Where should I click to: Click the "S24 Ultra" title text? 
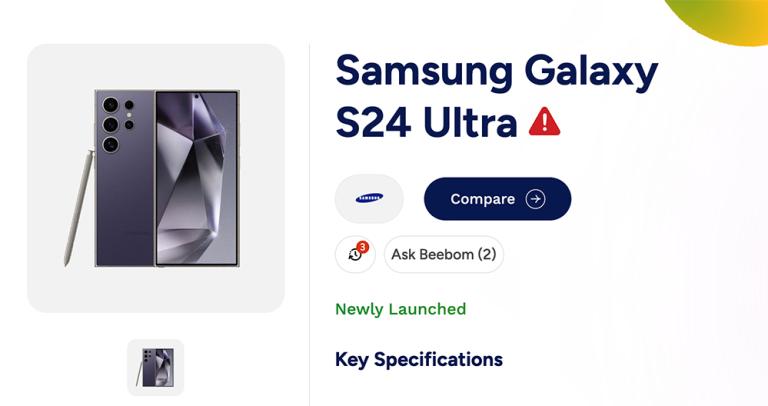pyautogui.click(x=426, y=122)
